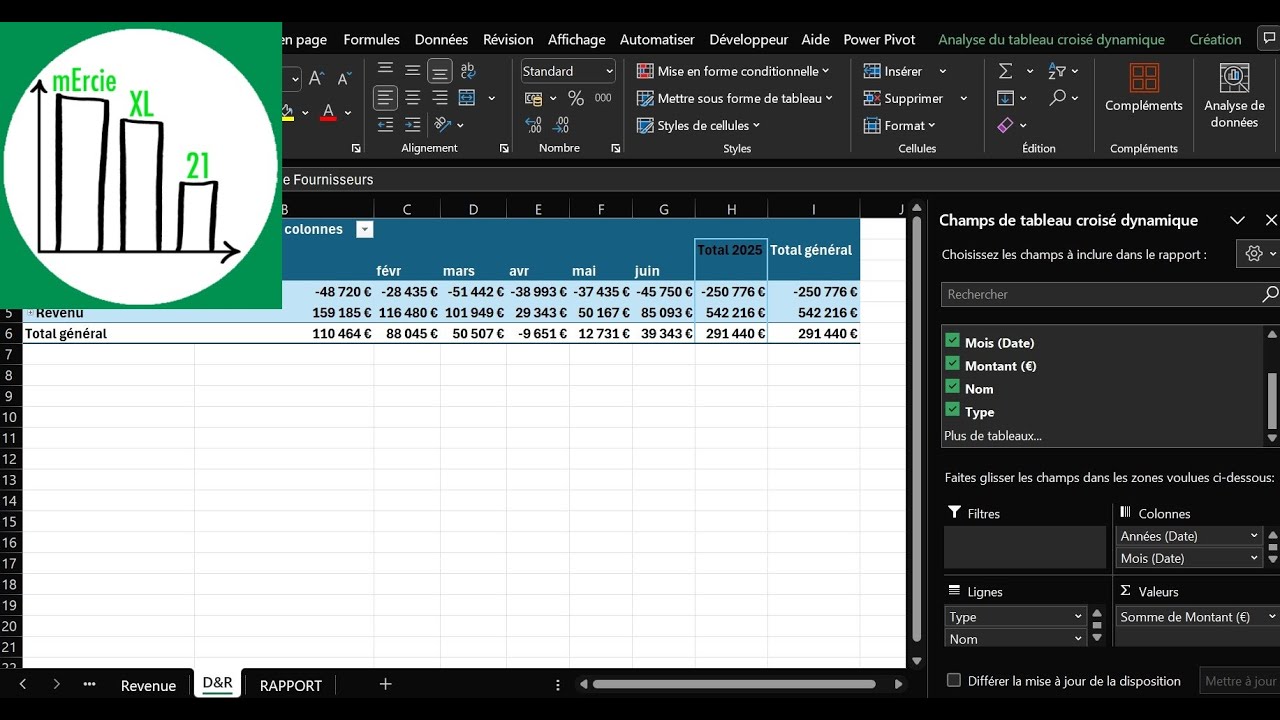This screenshot has width=1280, height=720.
Task: Enable Différer la mise à jour checkbox
Action: pyautogui.click(x=954, y=680)
